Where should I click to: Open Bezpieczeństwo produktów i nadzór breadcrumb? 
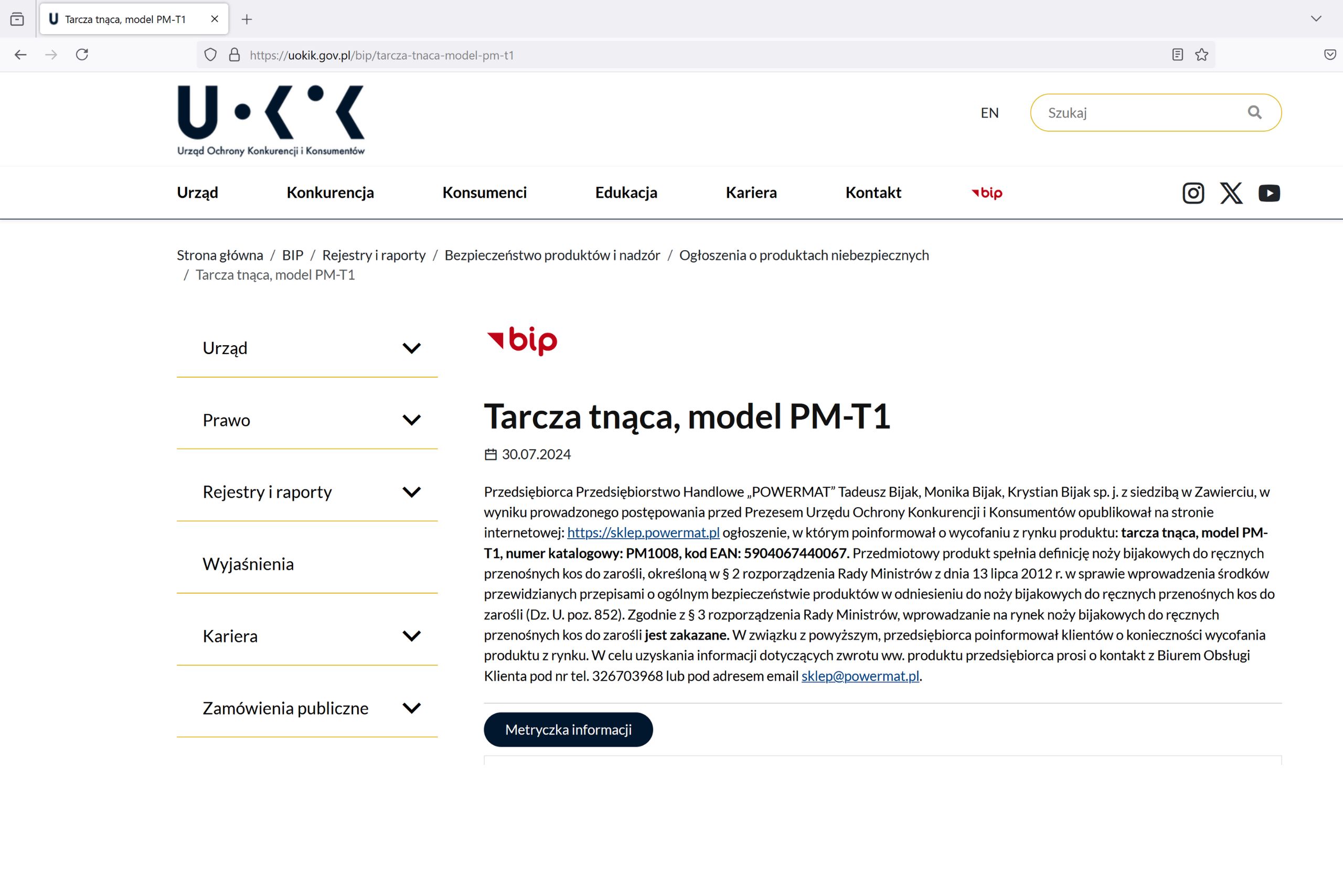click(x=552, y=255)
